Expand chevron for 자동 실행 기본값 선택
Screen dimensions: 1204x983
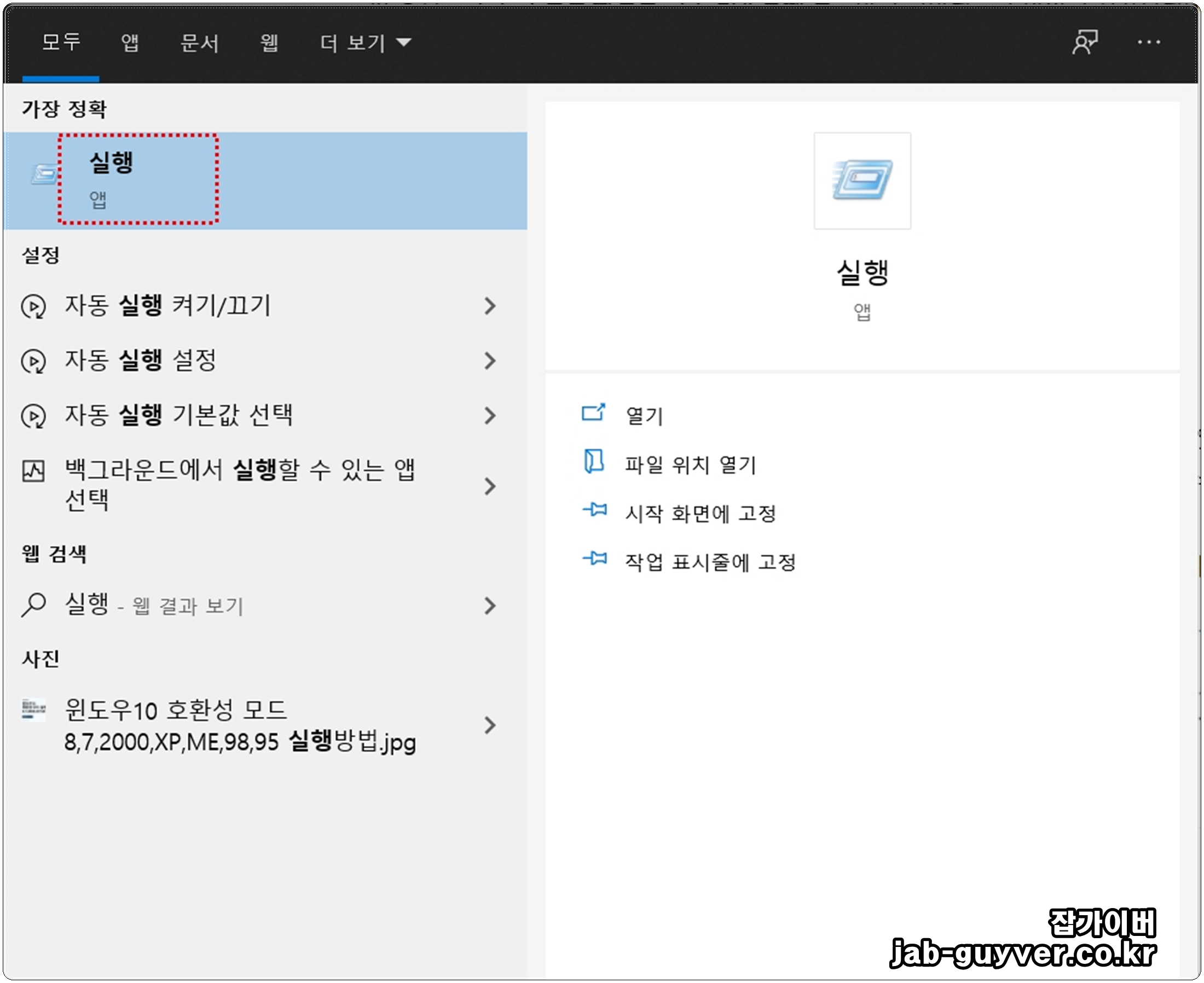490,416
